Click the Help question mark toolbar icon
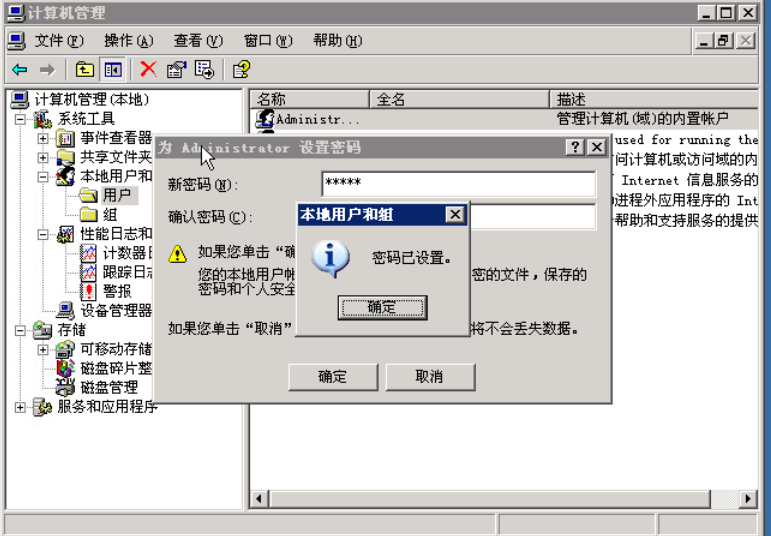Screen dimensions: 771x536 point(241,70)
